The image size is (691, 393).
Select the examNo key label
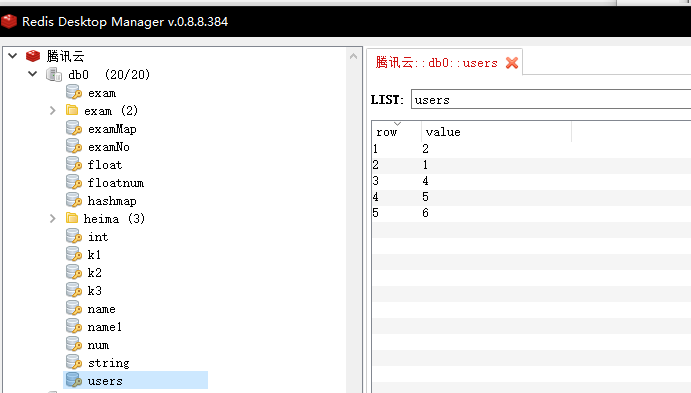coord(109,147)
